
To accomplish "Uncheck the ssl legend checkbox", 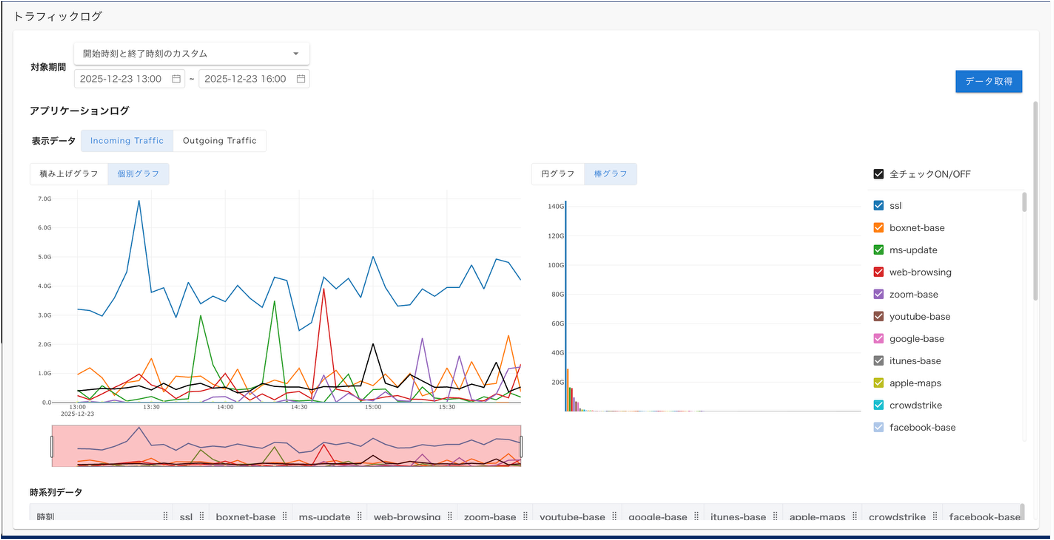I will click(878, 206).
